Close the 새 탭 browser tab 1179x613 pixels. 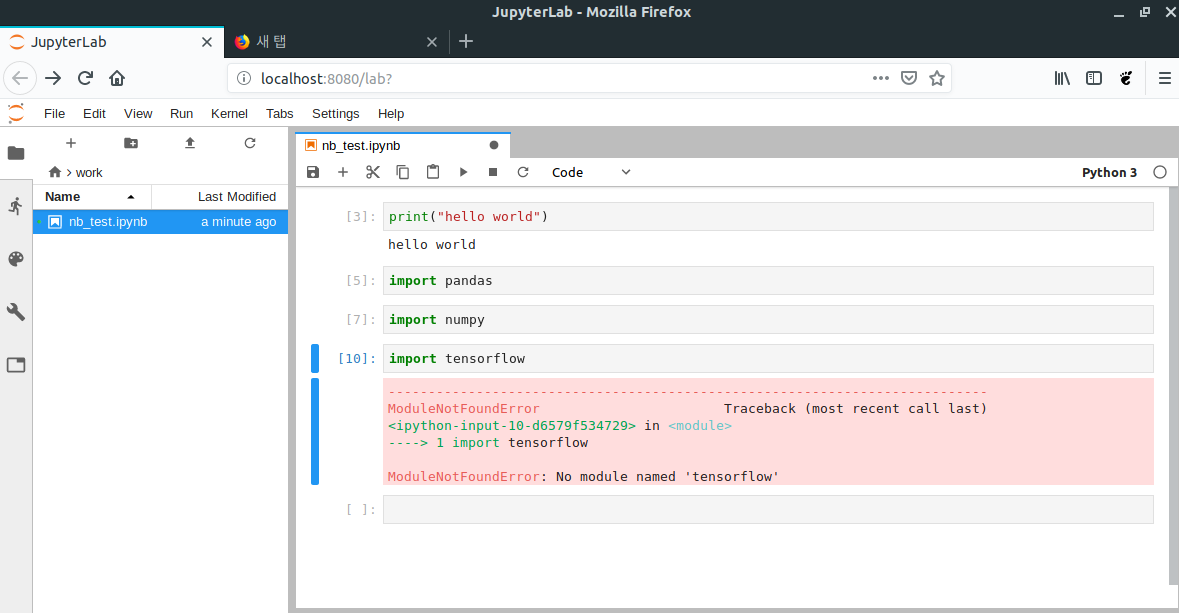tap(432, 42)
